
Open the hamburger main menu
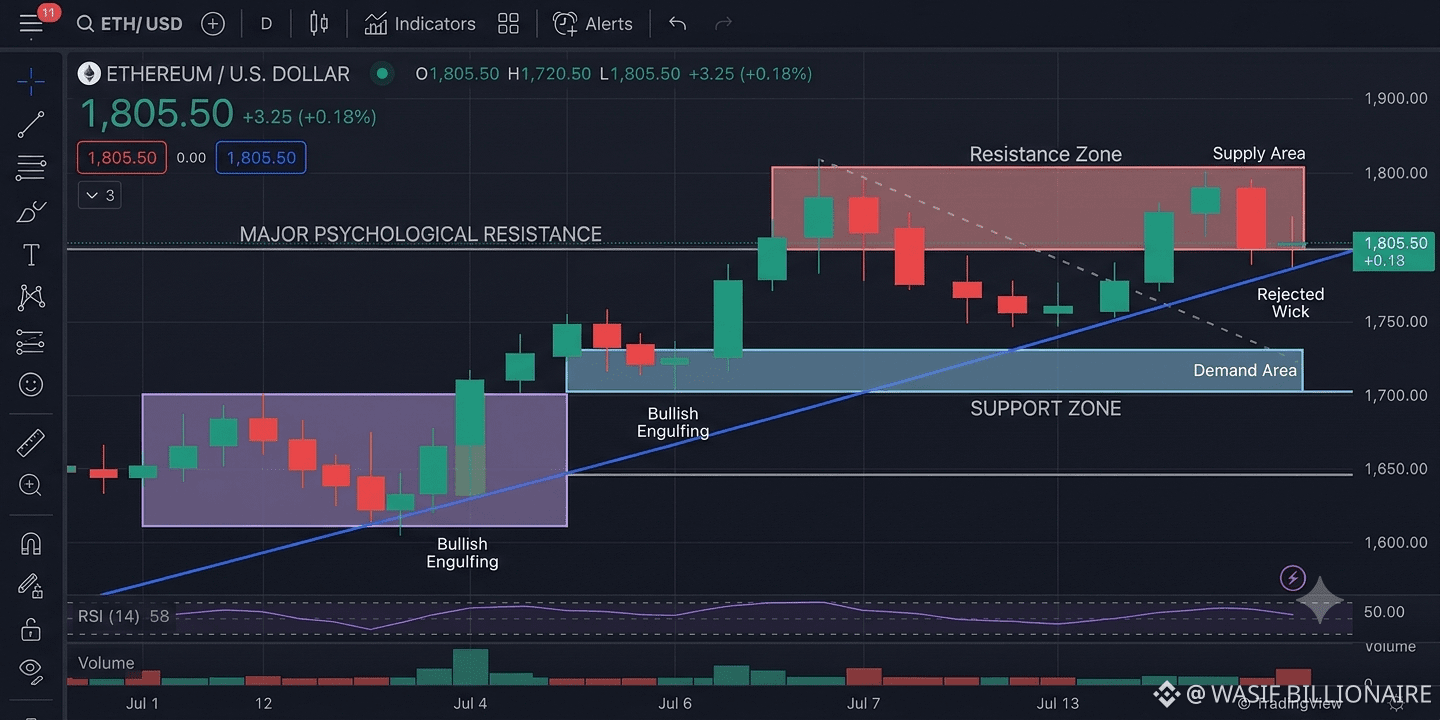click(x=31, y=23)
